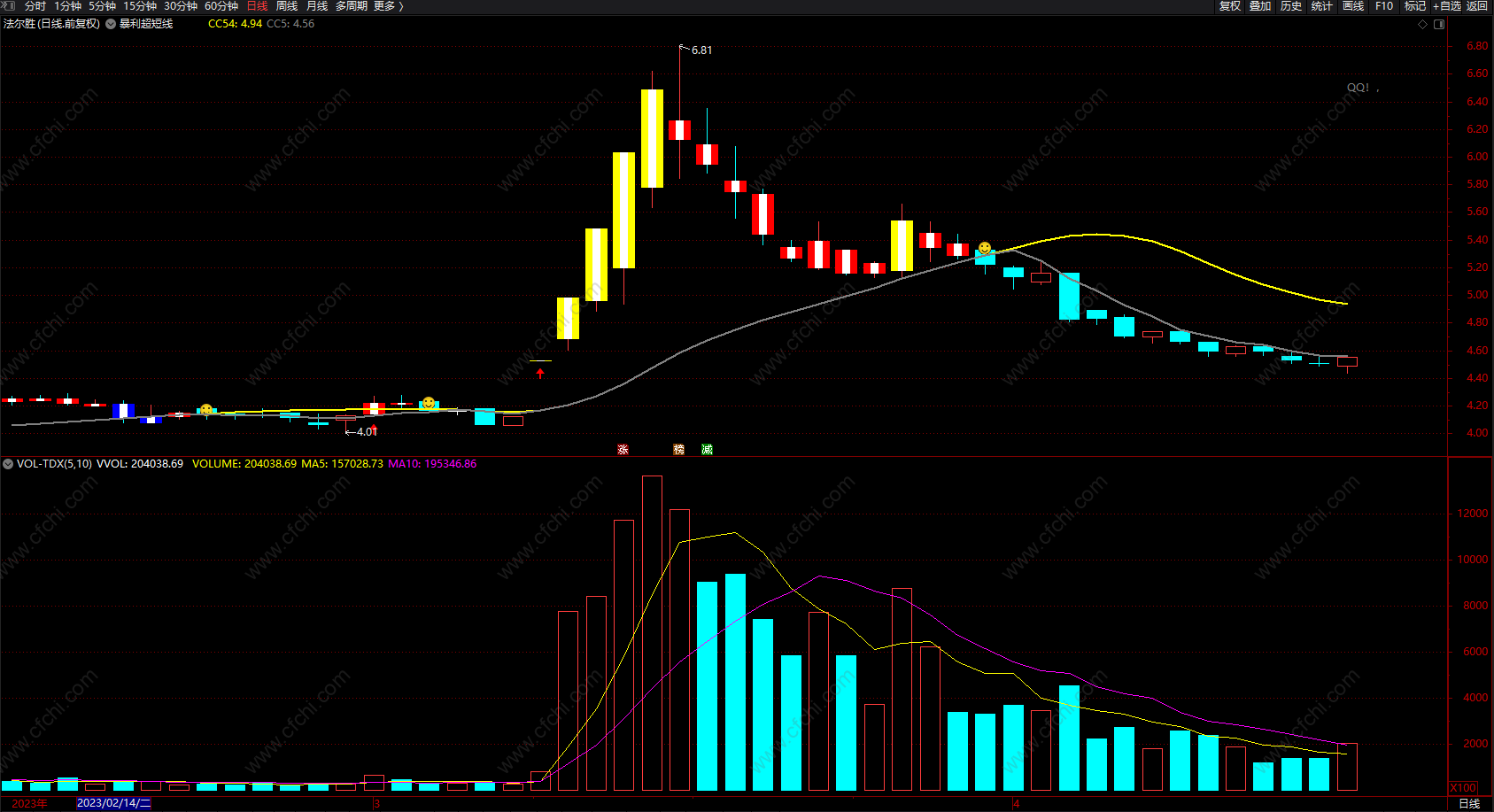Click the tallest volume bar in volume panel

point(652,633)
